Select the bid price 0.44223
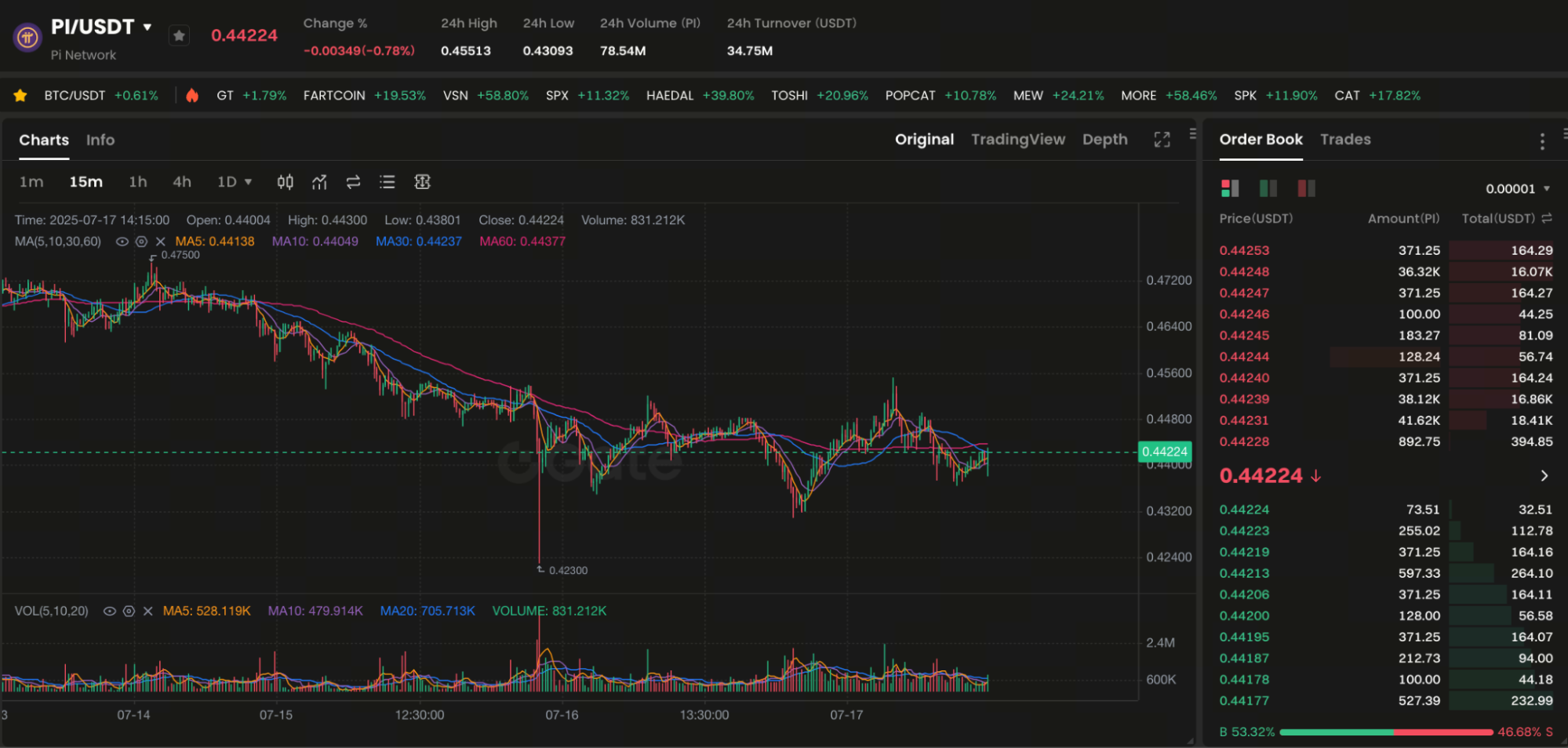This screenshot has height=748, width=1568. click(1244, 531)
